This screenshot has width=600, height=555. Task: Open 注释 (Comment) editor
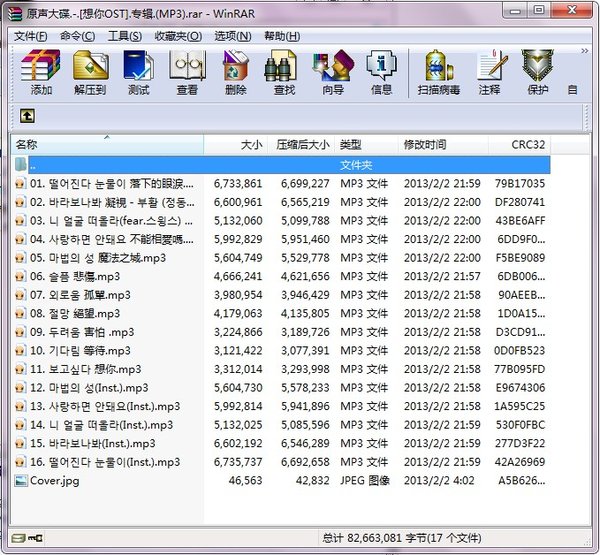[489, 72]
